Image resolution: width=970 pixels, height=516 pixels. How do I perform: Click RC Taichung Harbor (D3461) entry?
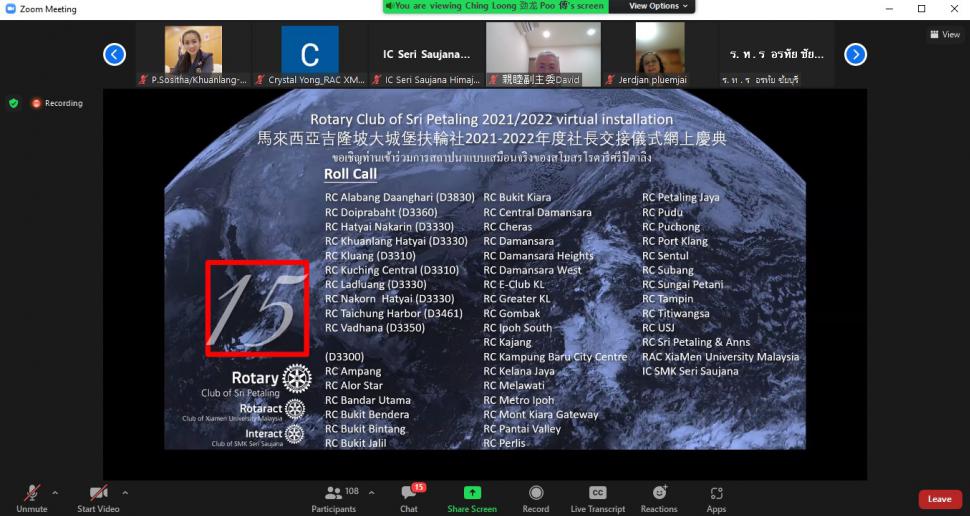click(x=393, y=314)
